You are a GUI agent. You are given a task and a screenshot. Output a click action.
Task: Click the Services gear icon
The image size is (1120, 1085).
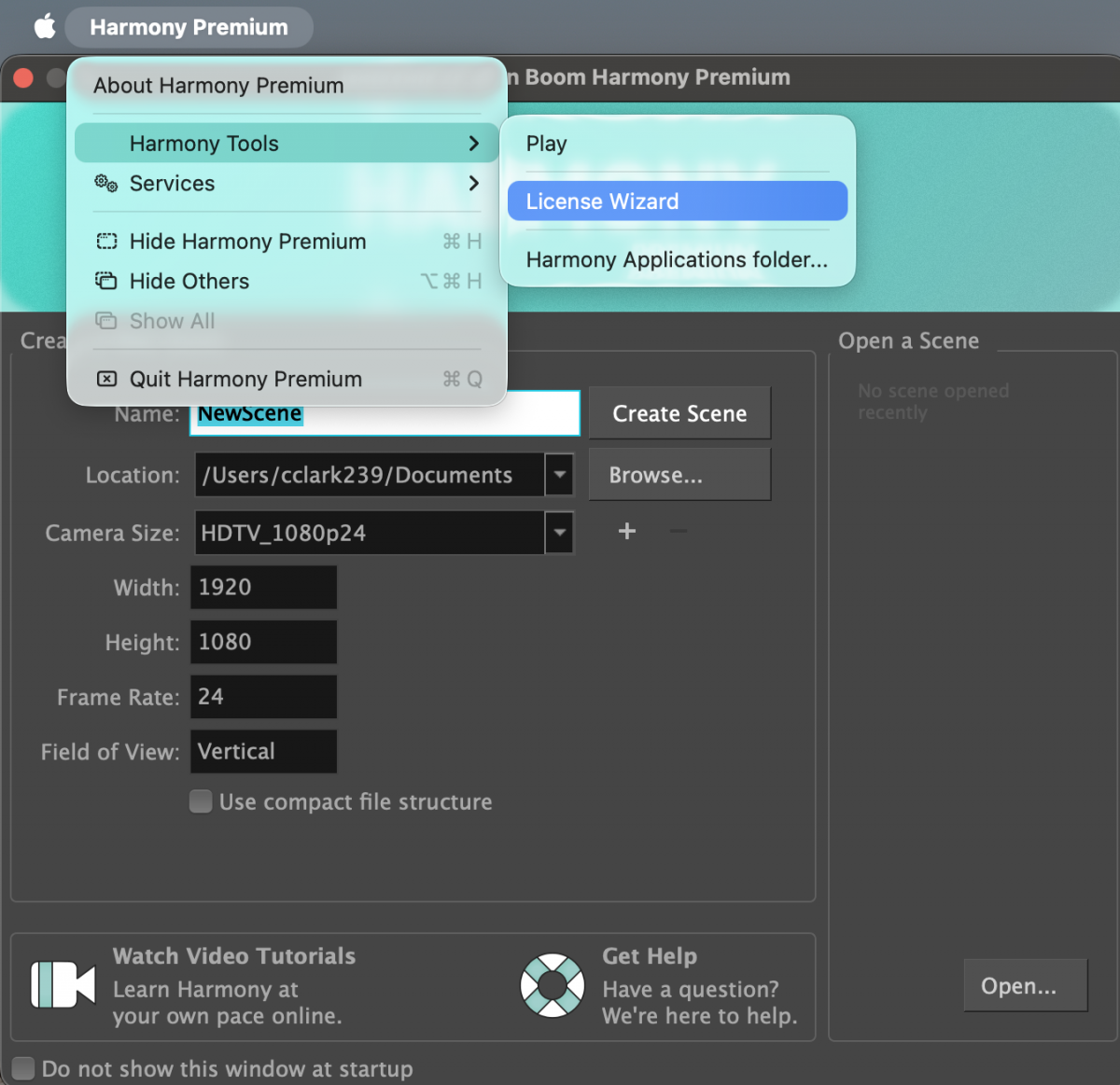pos(106,184)
